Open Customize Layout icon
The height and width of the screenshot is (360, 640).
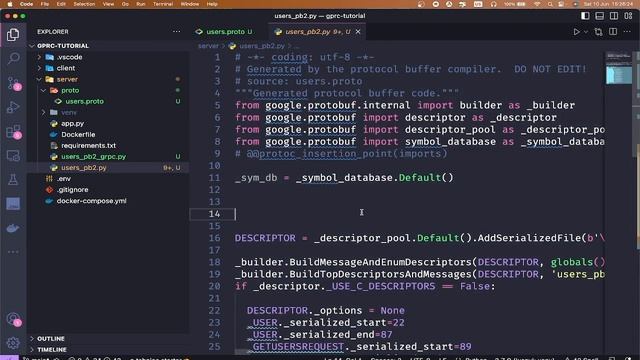pyautogui.click(x=628, y=16)
